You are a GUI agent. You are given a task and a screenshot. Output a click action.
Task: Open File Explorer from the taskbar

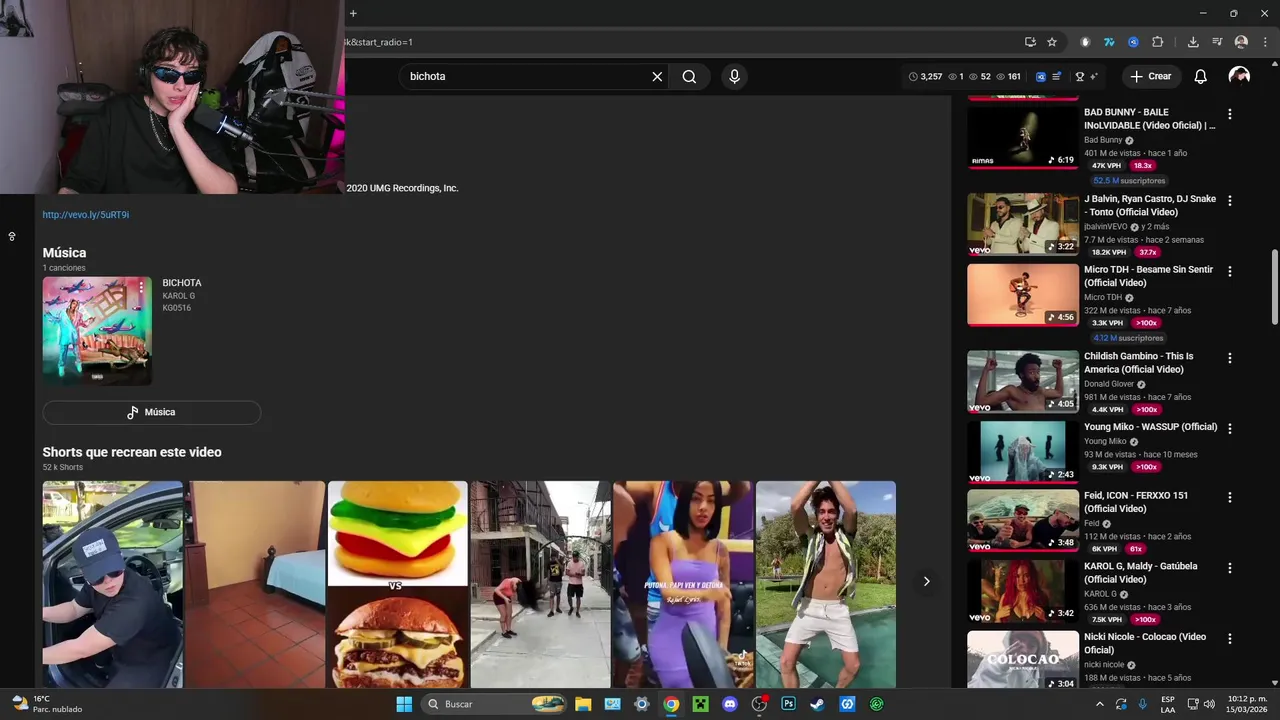pyautogui.click(x=583, y=704)
